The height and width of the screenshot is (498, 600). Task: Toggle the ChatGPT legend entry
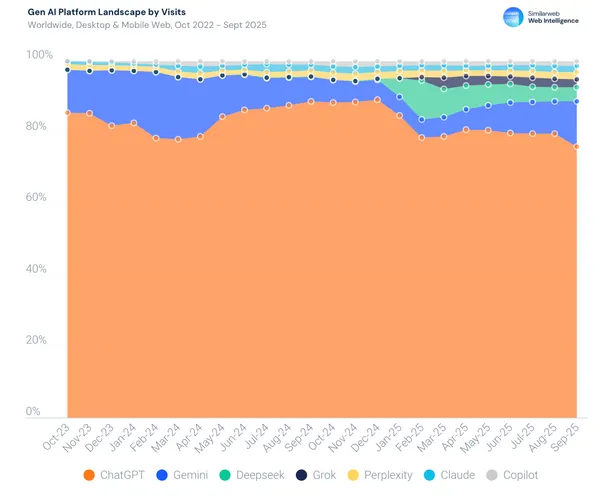tap(120, 474)
